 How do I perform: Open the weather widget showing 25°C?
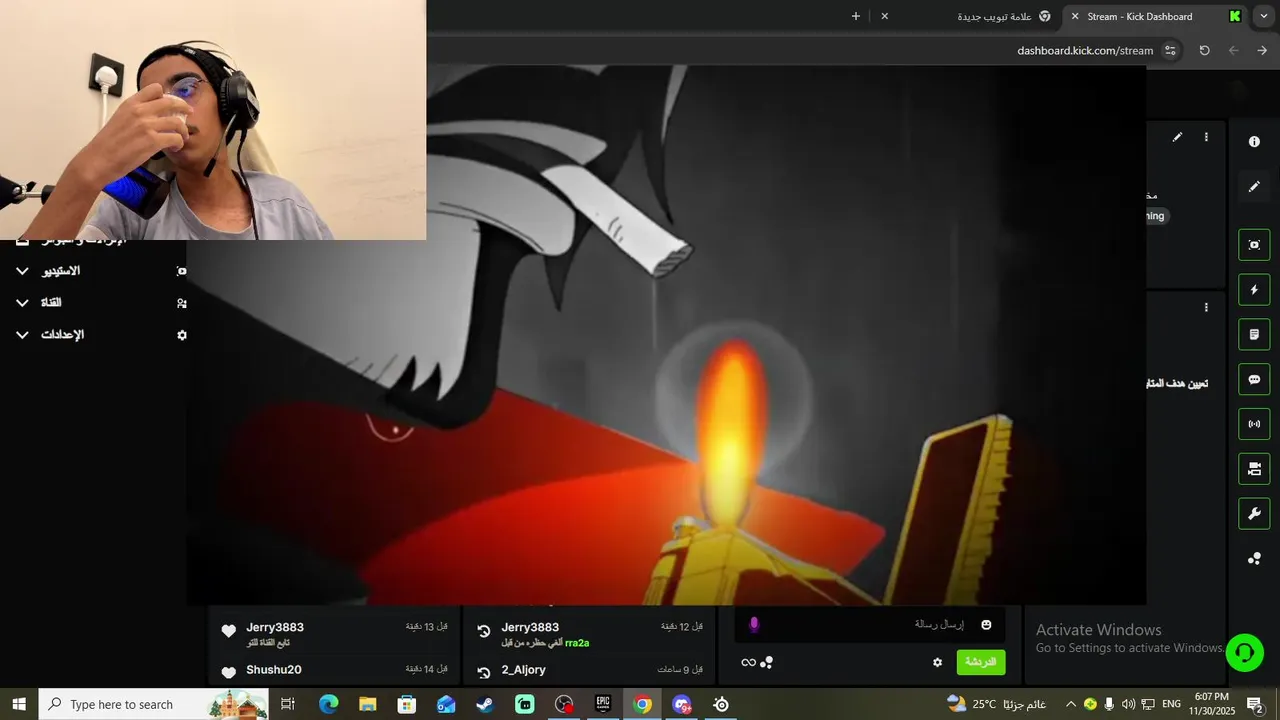click(995, 704)
